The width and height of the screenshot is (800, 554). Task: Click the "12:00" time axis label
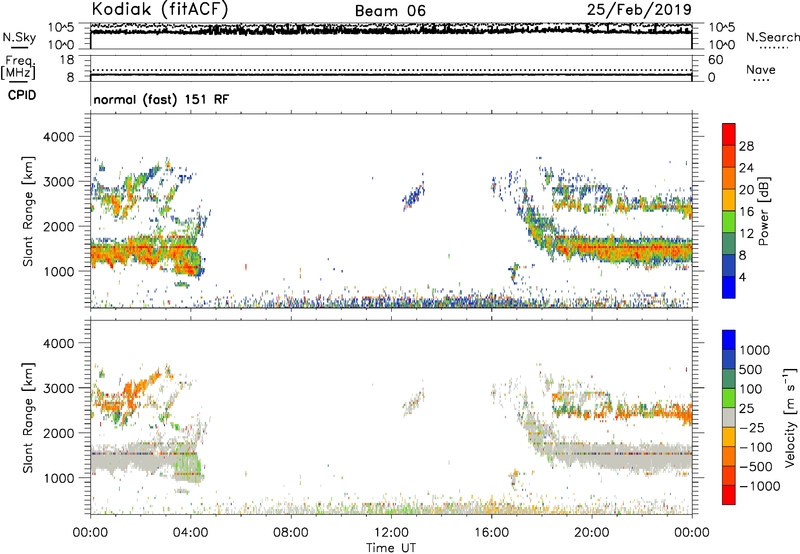coord(391,533)
